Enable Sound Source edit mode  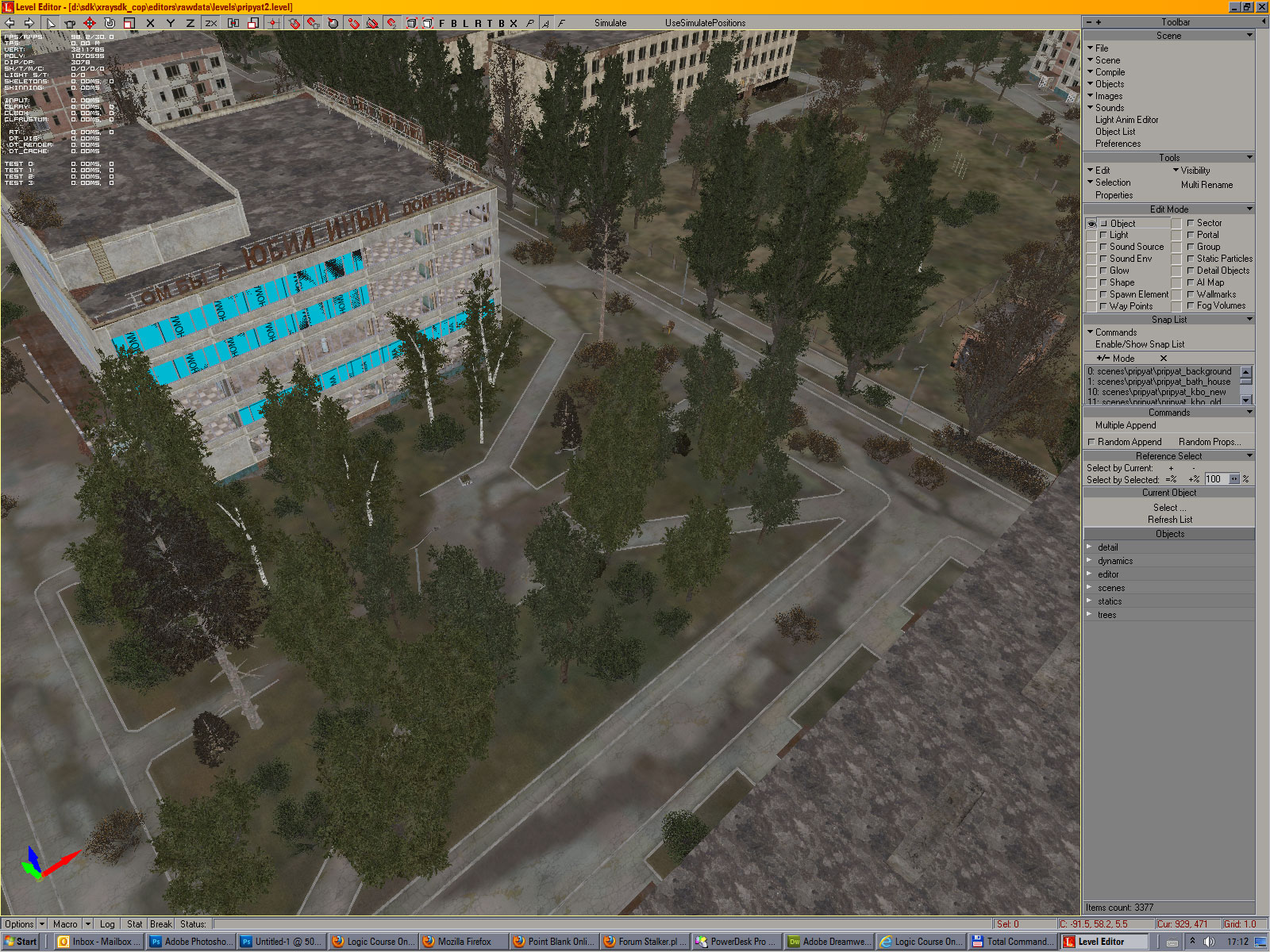tap(1131, 247)
